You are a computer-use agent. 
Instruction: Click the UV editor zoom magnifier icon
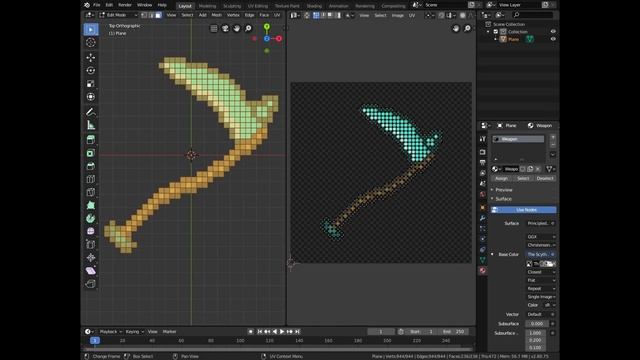coord(467,28)
